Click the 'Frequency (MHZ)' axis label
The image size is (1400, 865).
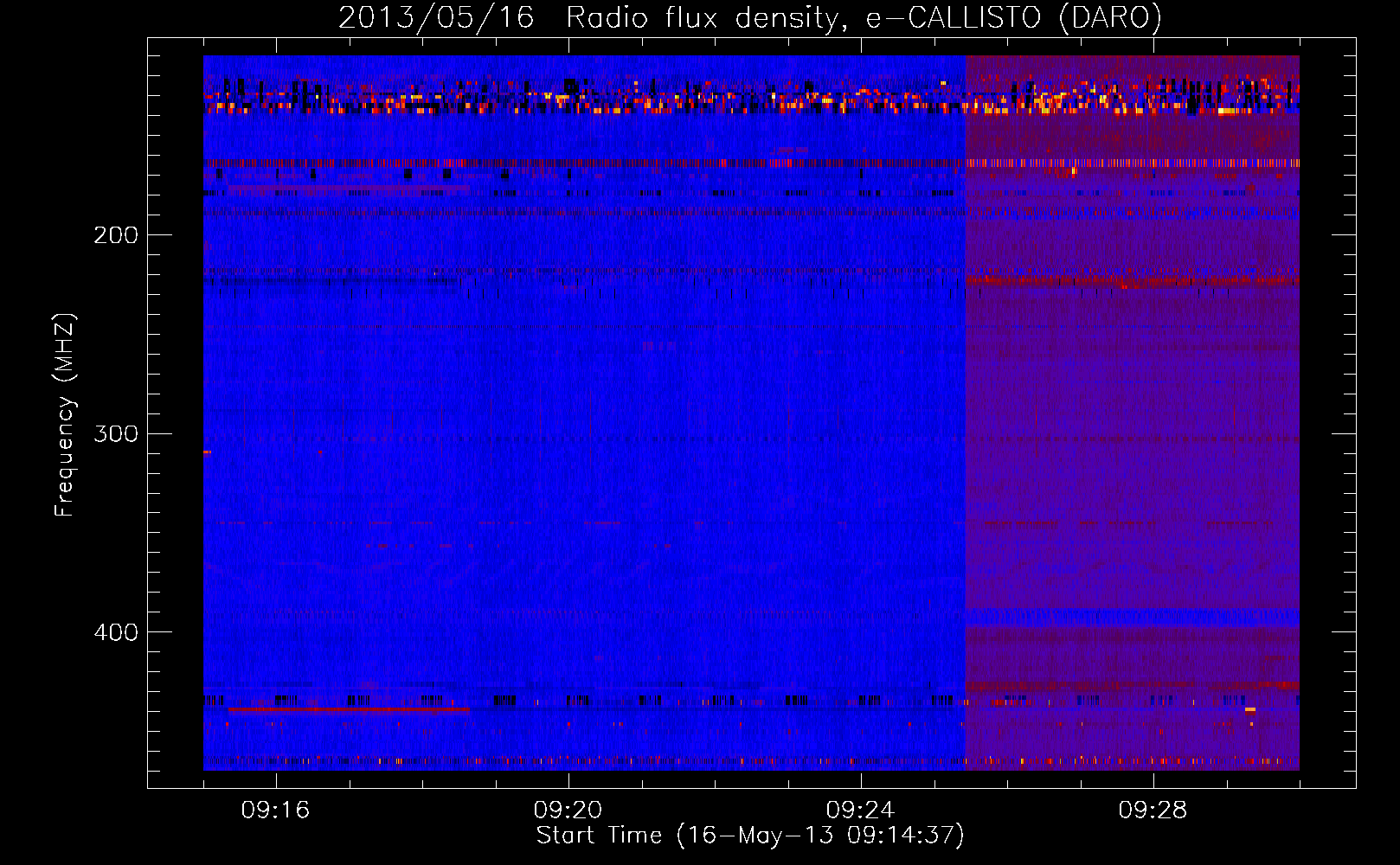(x=65, y=415)
